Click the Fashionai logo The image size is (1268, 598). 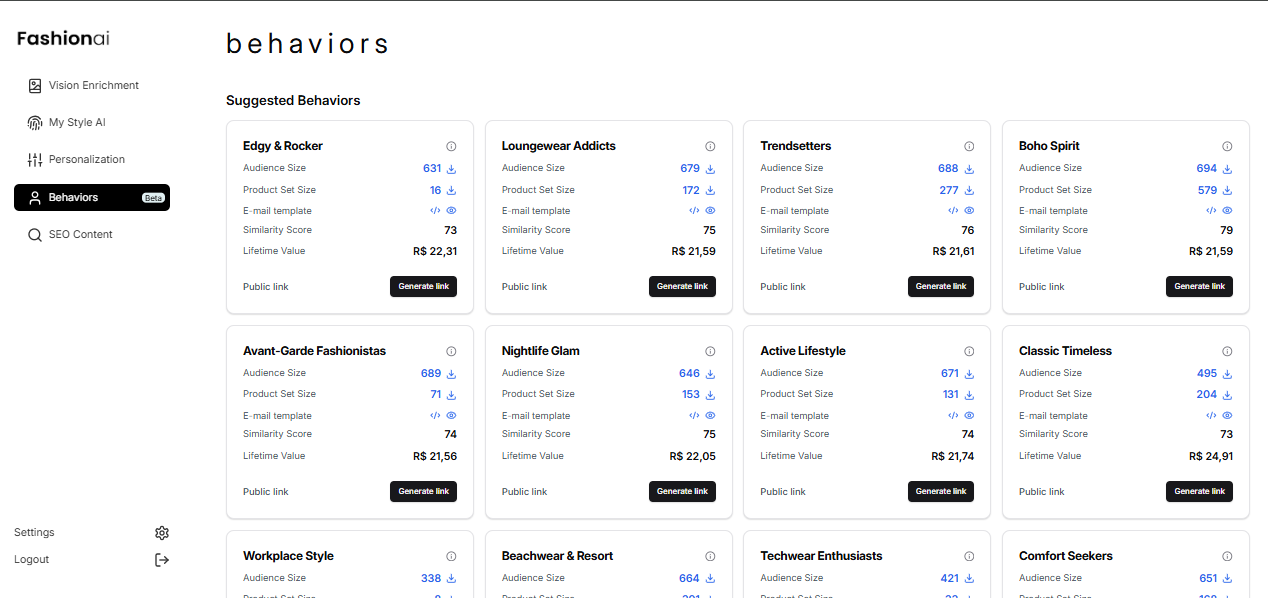[x=63, y=38]
